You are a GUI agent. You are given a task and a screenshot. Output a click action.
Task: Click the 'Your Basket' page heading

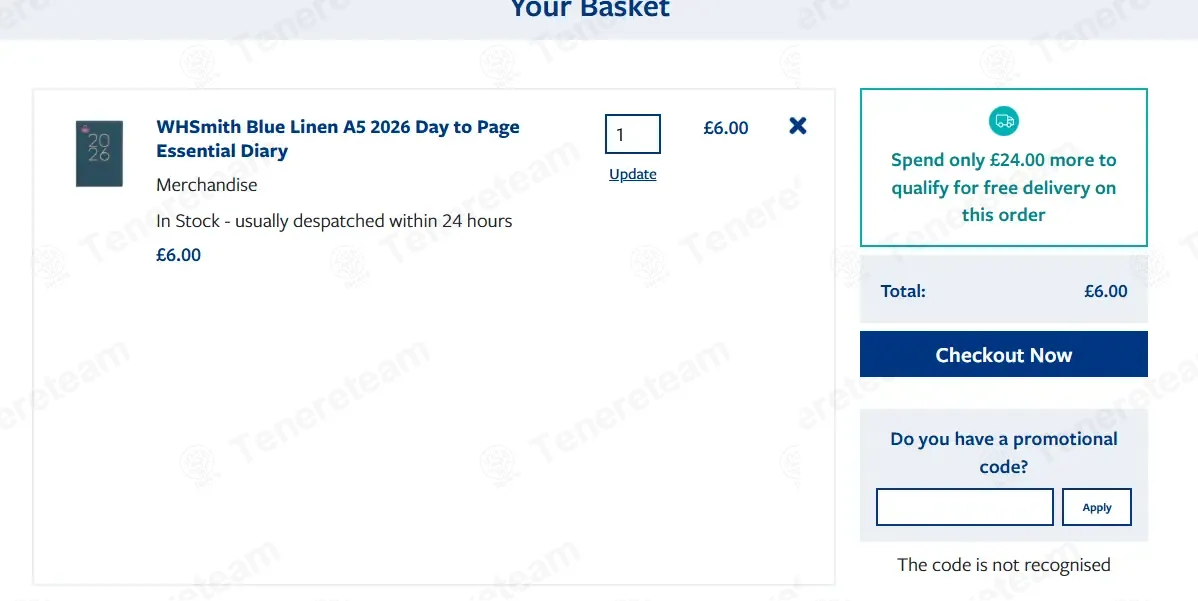tap(590, 9)
